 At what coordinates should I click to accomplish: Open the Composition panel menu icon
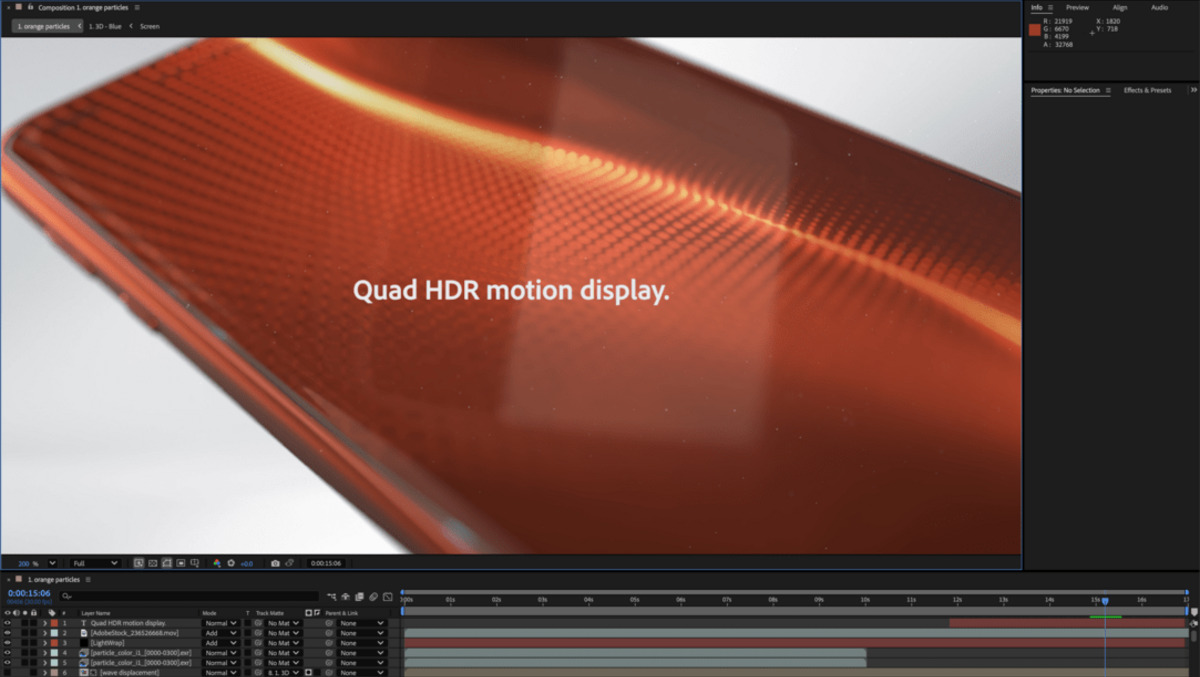tap(138, 7)
